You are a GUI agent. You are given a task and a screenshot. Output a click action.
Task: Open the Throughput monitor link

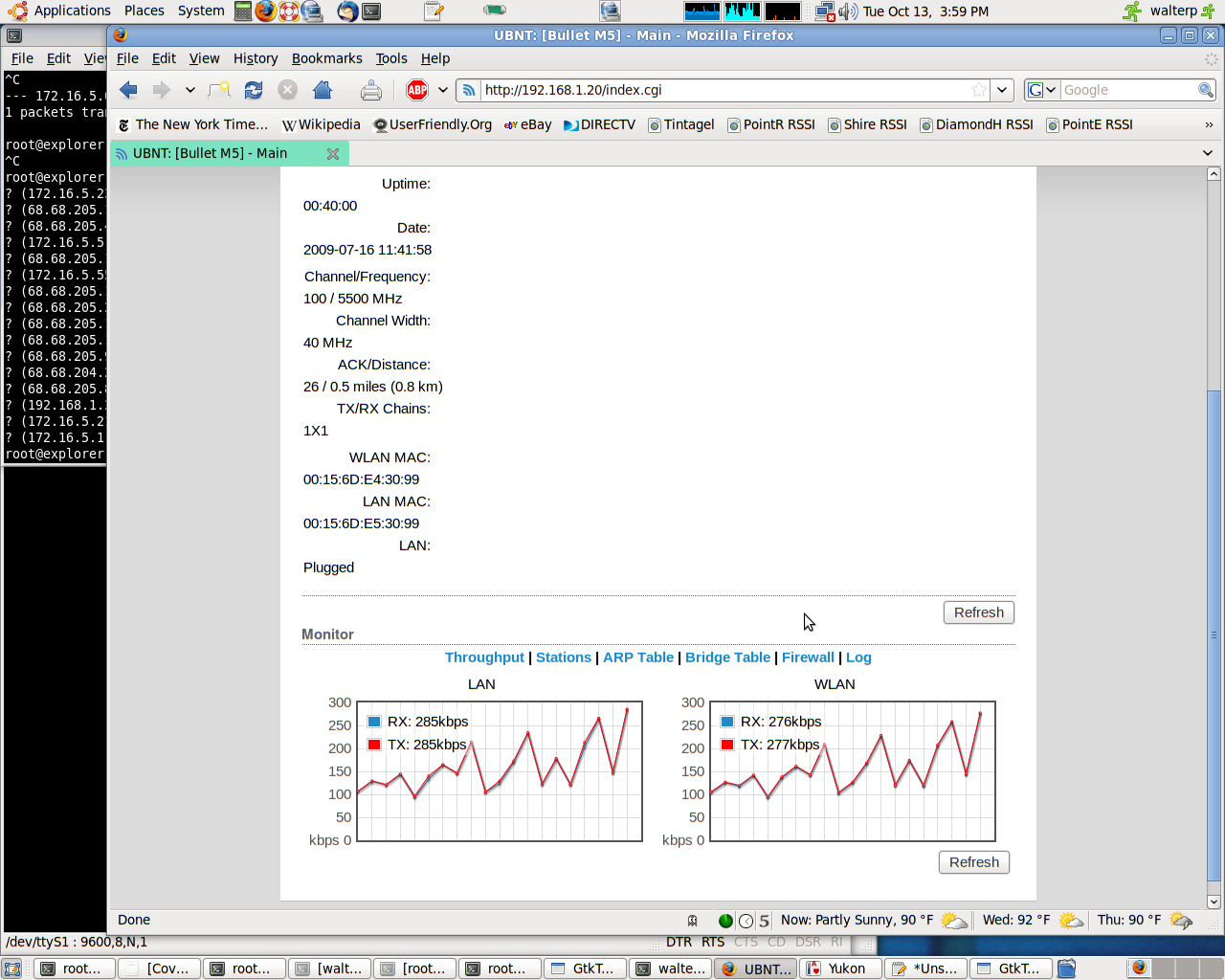coord(484,657)
